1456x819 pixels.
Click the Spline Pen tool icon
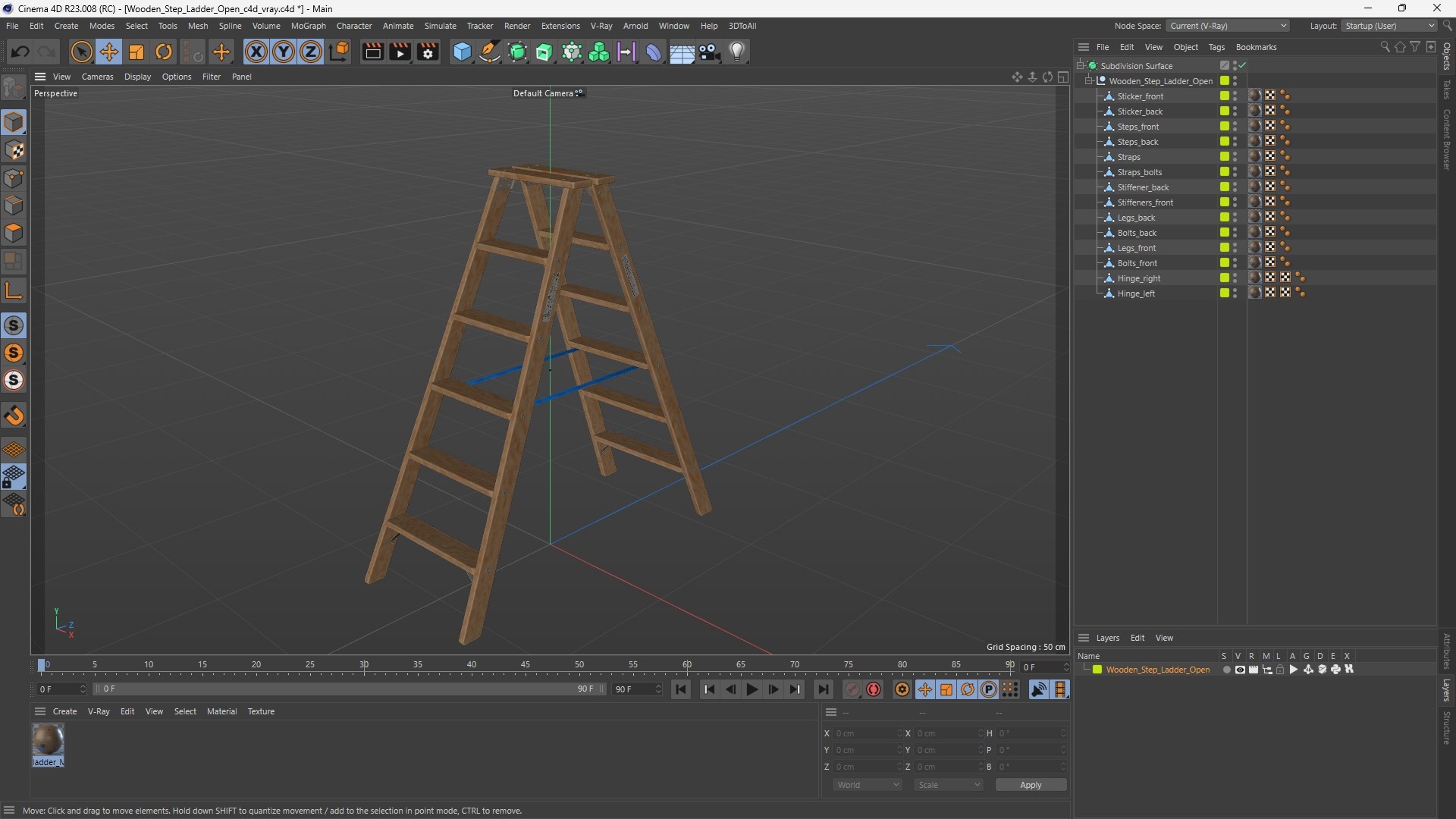click(490, 52)
